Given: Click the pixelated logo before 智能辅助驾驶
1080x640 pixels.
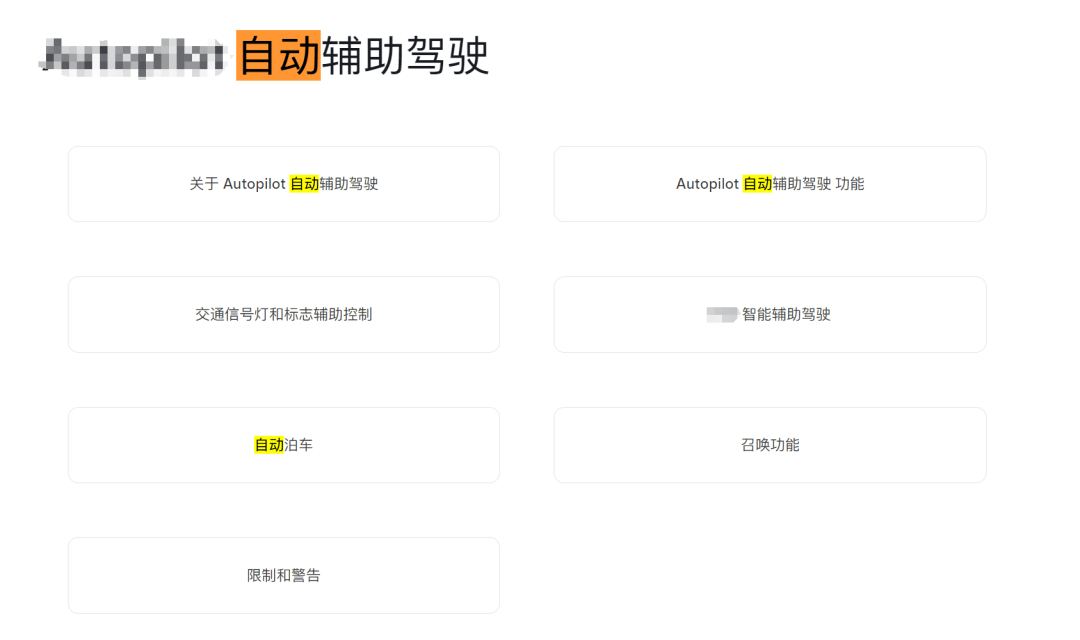Looking at the screenshot, I should [x=722, y=314].
